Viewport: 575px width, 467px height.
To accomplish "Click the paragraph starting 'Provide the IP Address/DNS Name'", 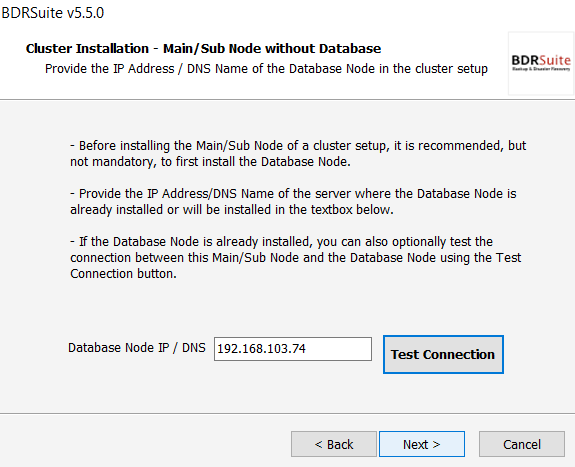I will pos(293,201).
